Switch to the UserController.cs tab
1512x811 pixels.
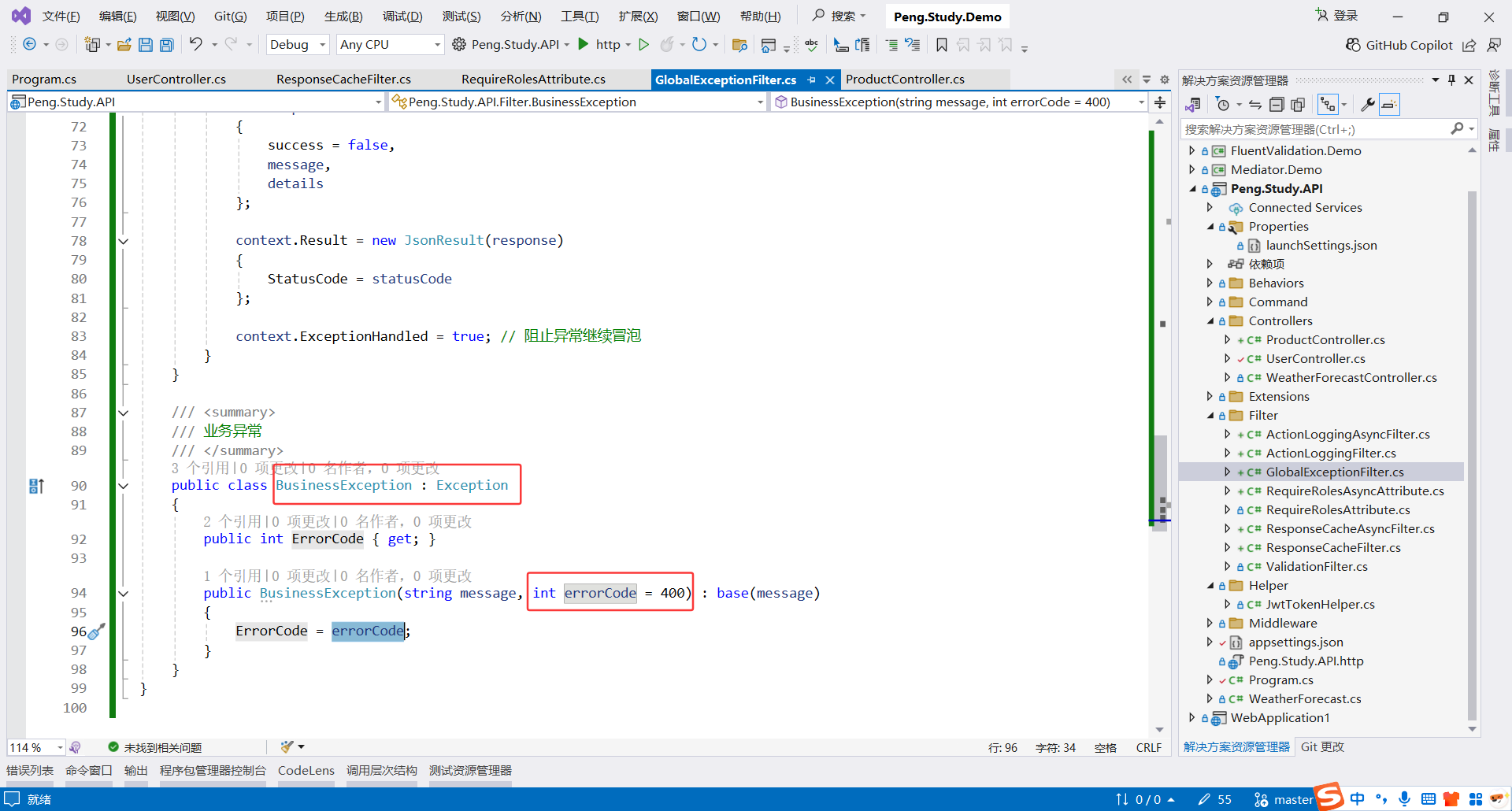pos(176,80)
